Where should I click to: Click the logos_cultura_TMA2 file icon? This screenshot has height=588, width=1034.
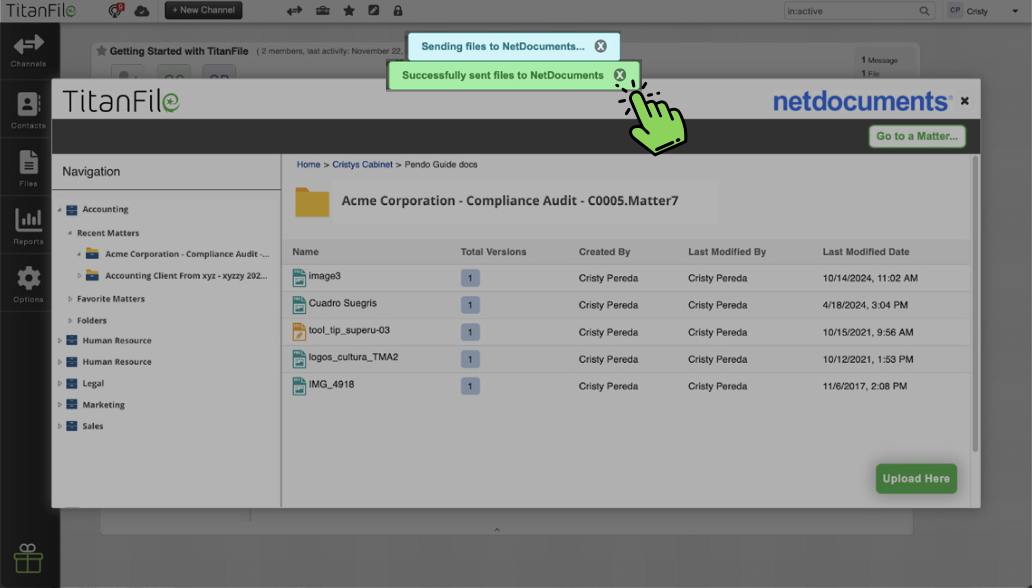299,359
